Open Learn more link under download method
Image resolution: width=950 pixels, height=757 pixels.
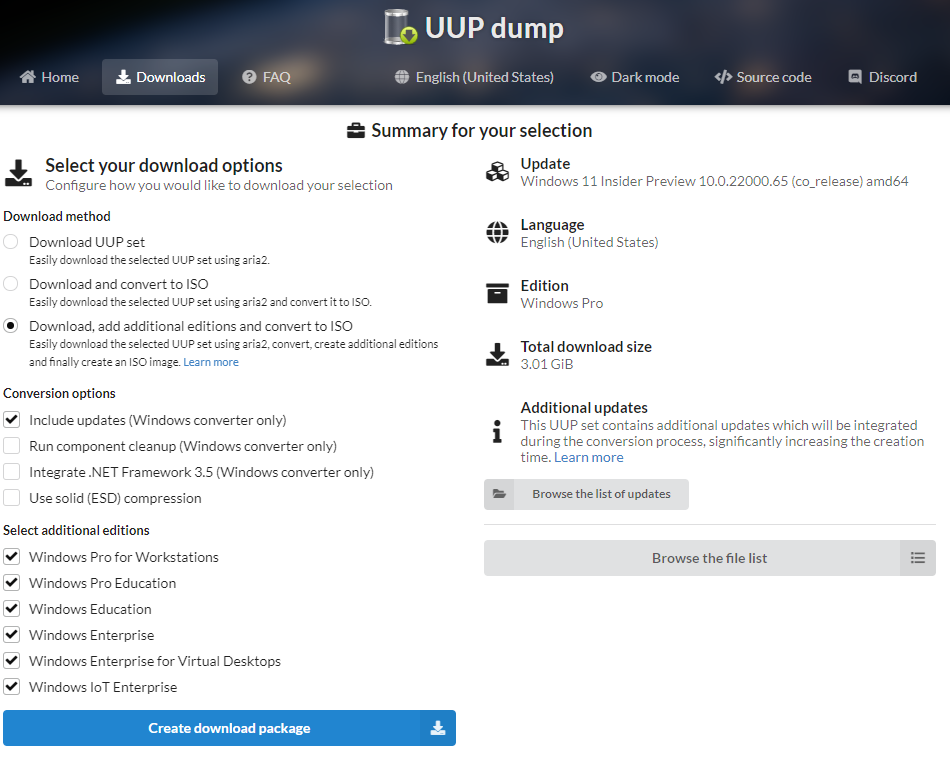click(x=211, y=362)
